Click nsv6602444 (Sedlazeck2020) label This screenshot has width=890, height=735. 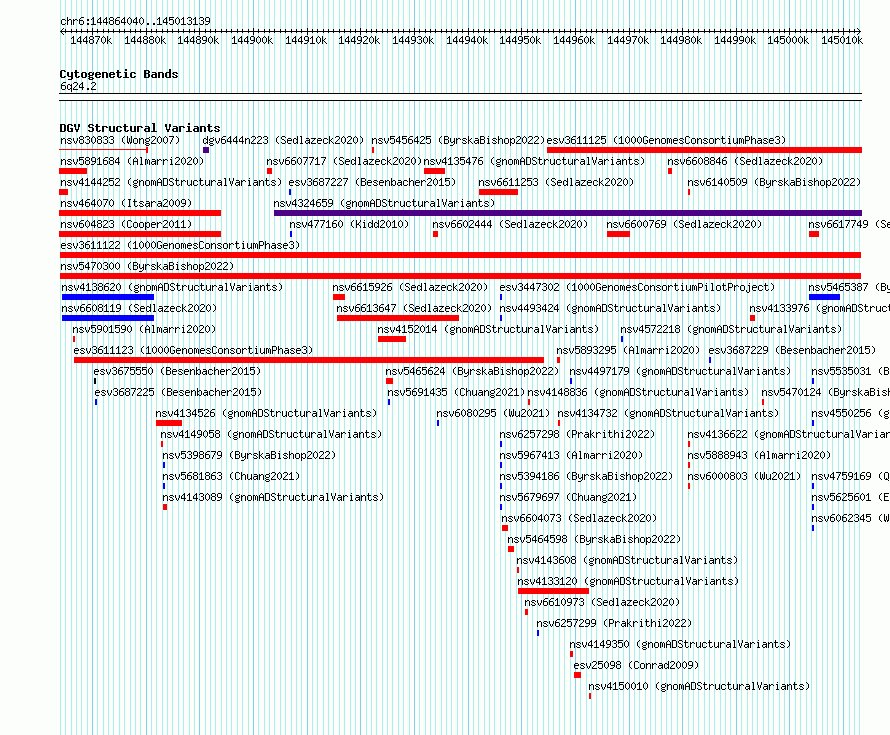tap(510, 224)
